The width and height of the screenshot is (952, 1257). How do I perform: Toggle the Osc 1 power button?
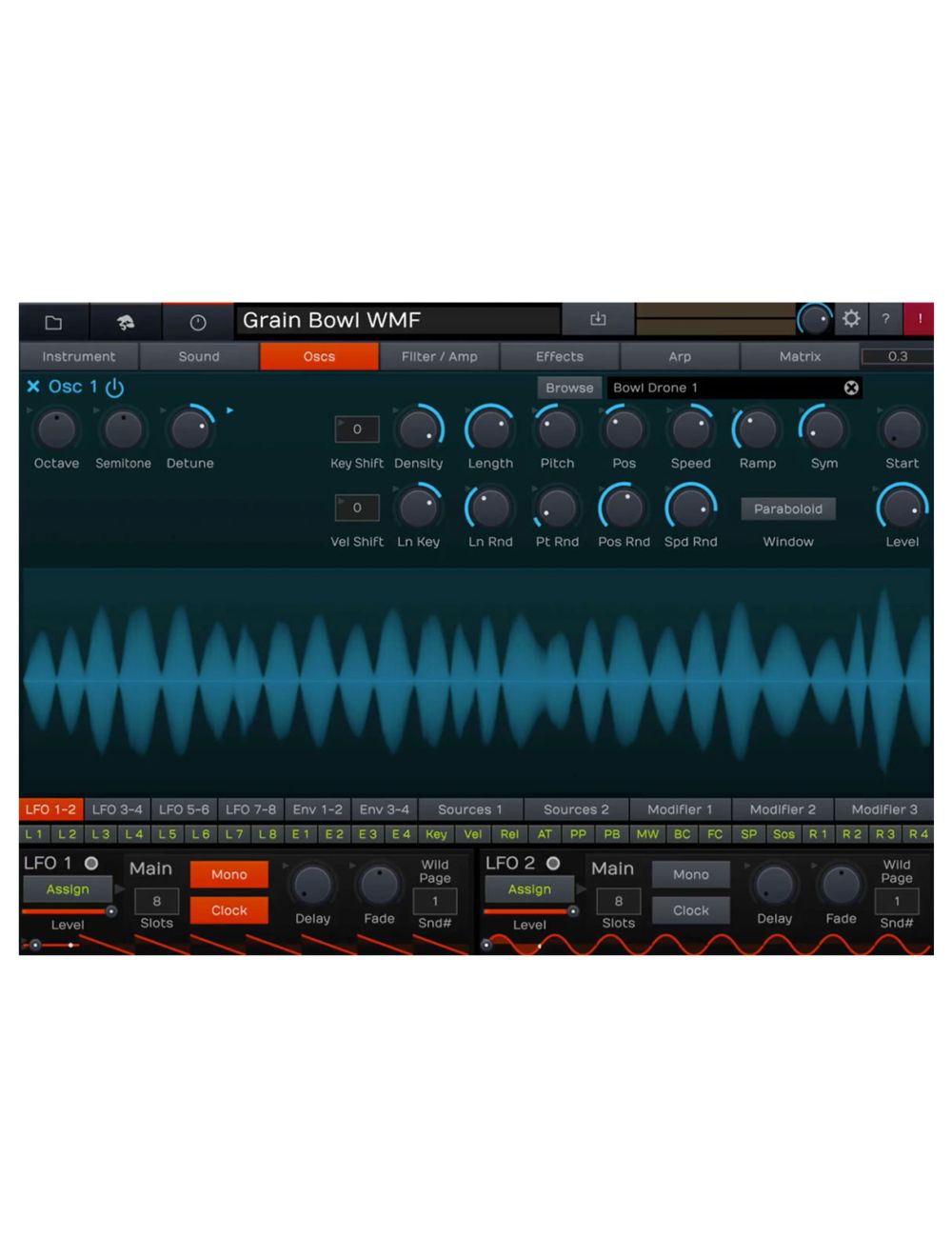(114, 387)
